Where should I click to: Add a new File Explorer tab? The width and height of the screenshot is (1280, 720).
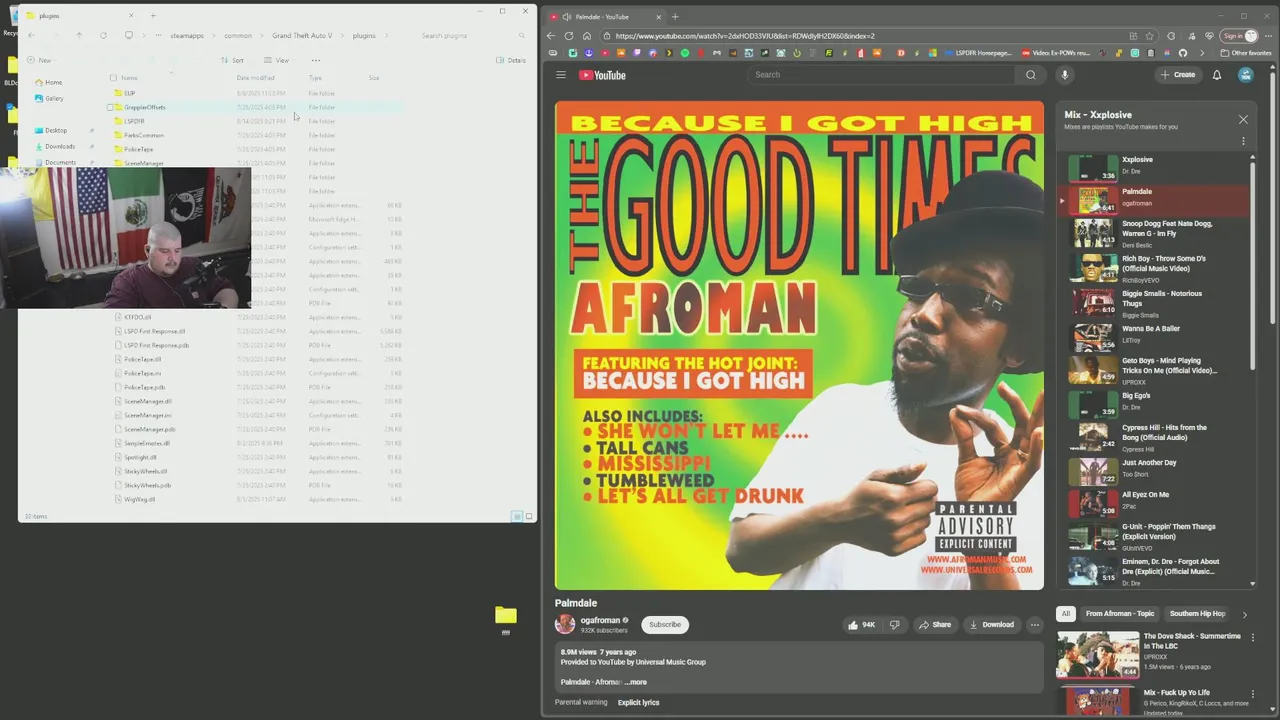point(153,15)
